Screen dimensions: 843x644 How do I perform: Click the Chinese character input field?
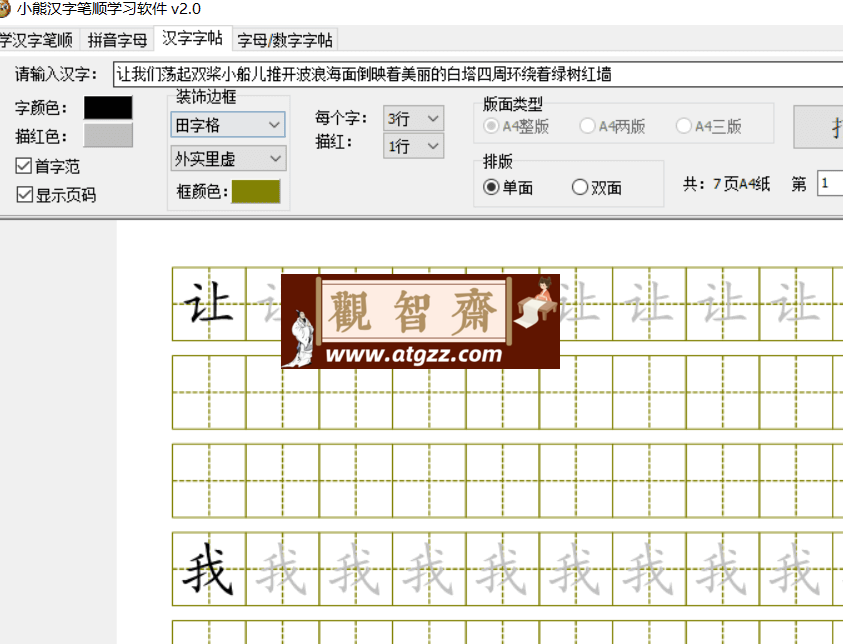click(x=478, y=74)
